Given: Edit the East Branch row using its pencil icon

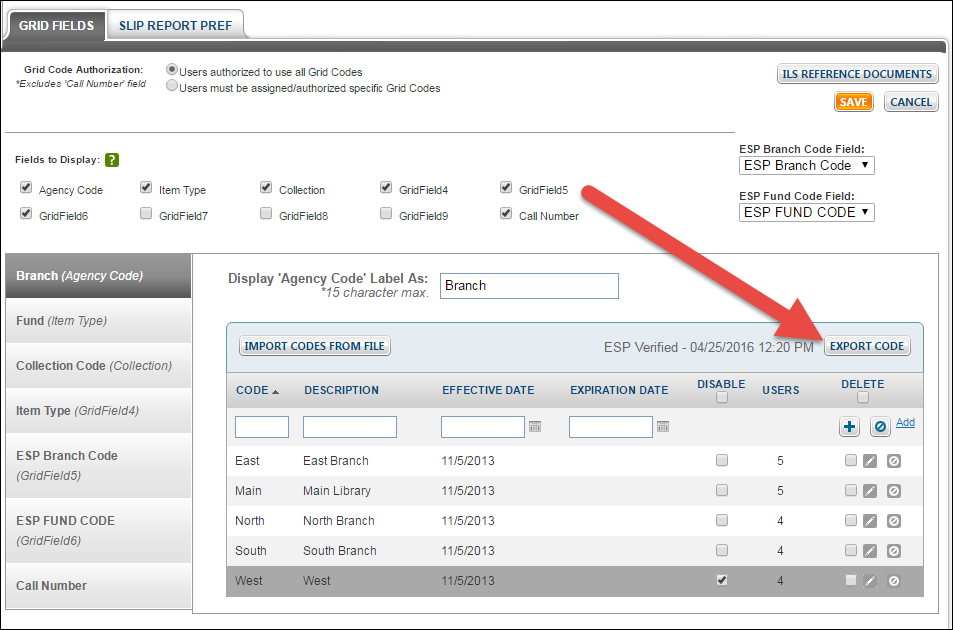Looking at the screenshot, I should (871, 460).
